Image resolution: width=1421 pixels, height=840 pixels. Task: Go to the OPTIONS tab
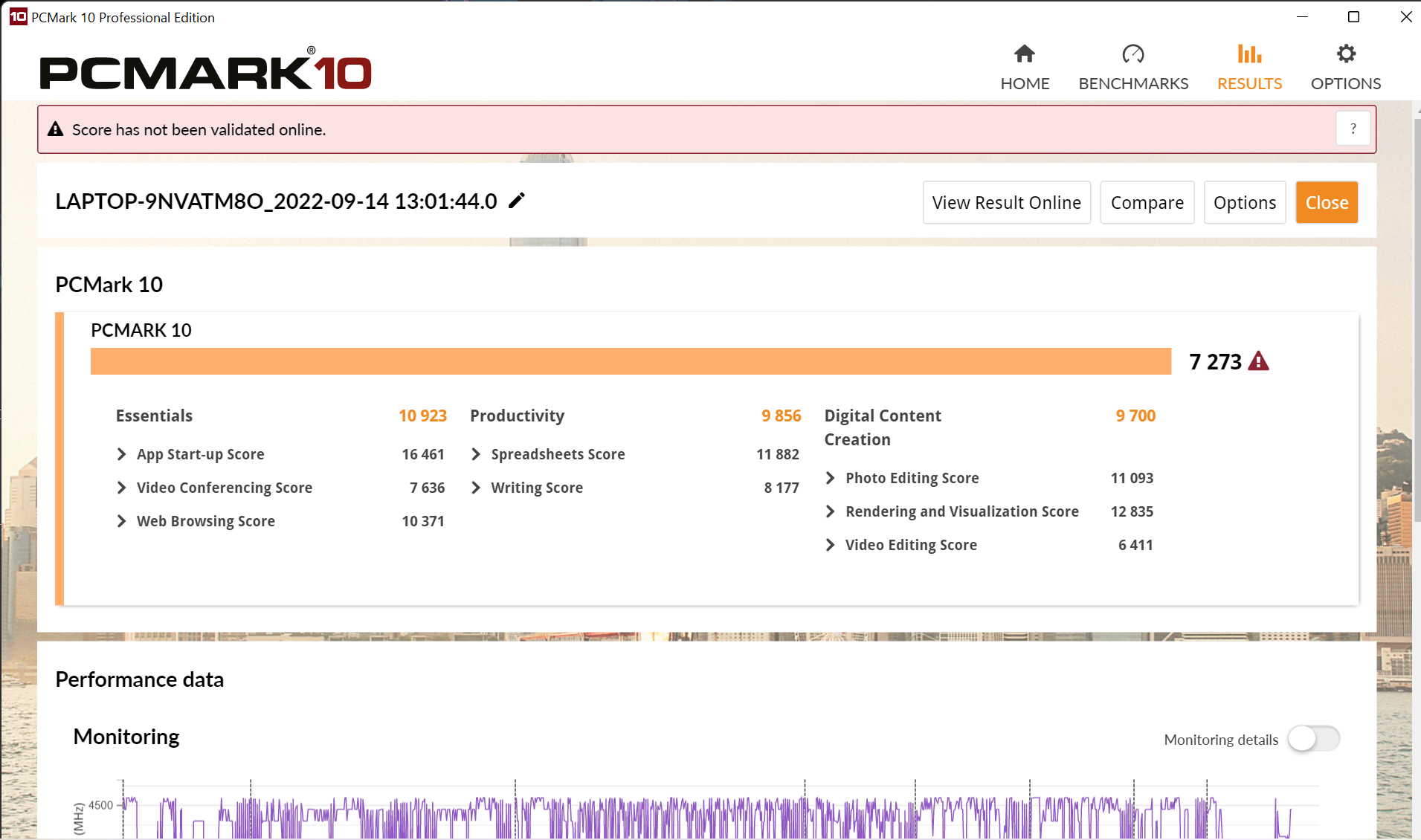click(1346, 67)
